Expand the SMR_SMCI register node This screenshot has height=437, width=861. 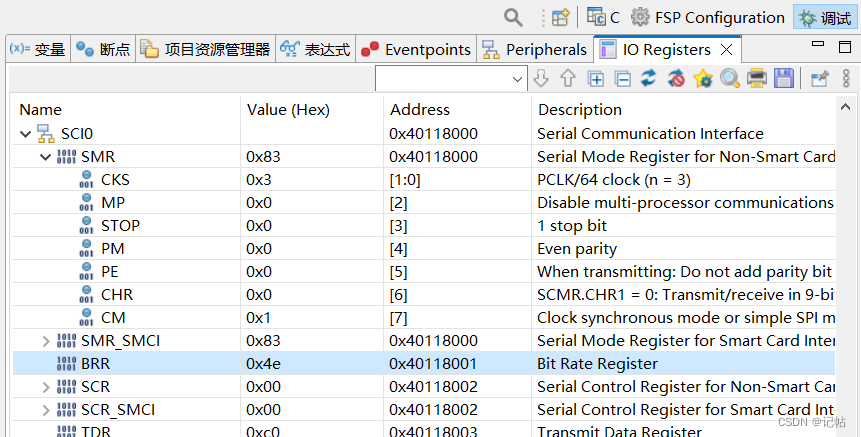point(45,341)
